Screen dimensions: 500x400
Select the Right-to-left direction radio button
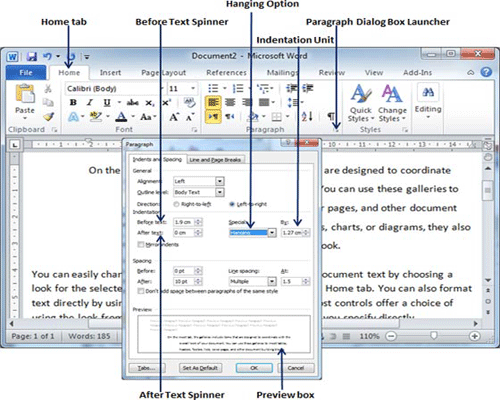pyautogui.click(x=176, y=204)
